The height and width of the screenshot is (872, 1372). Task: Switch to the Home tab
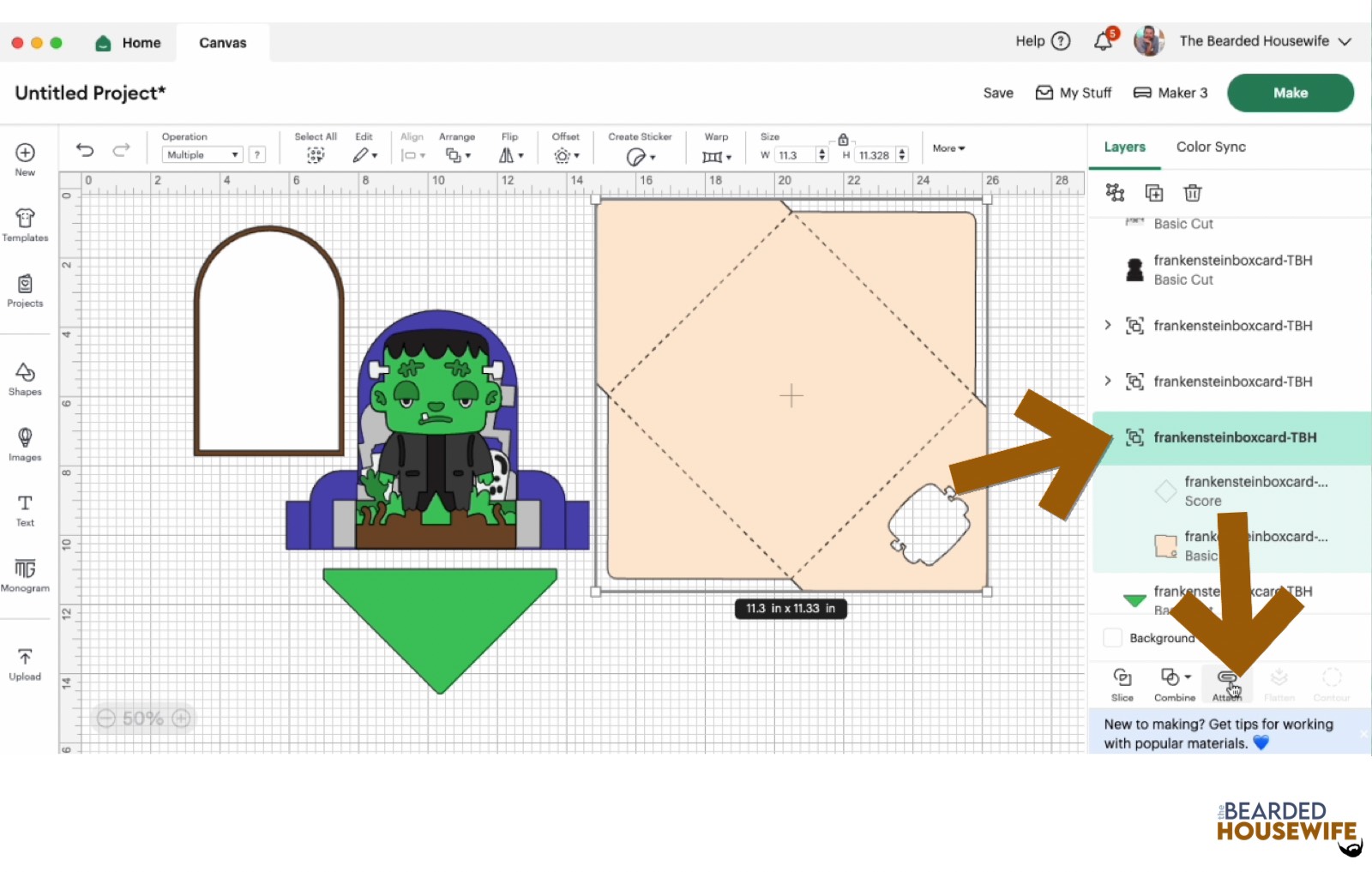click(x=129, y=42)
